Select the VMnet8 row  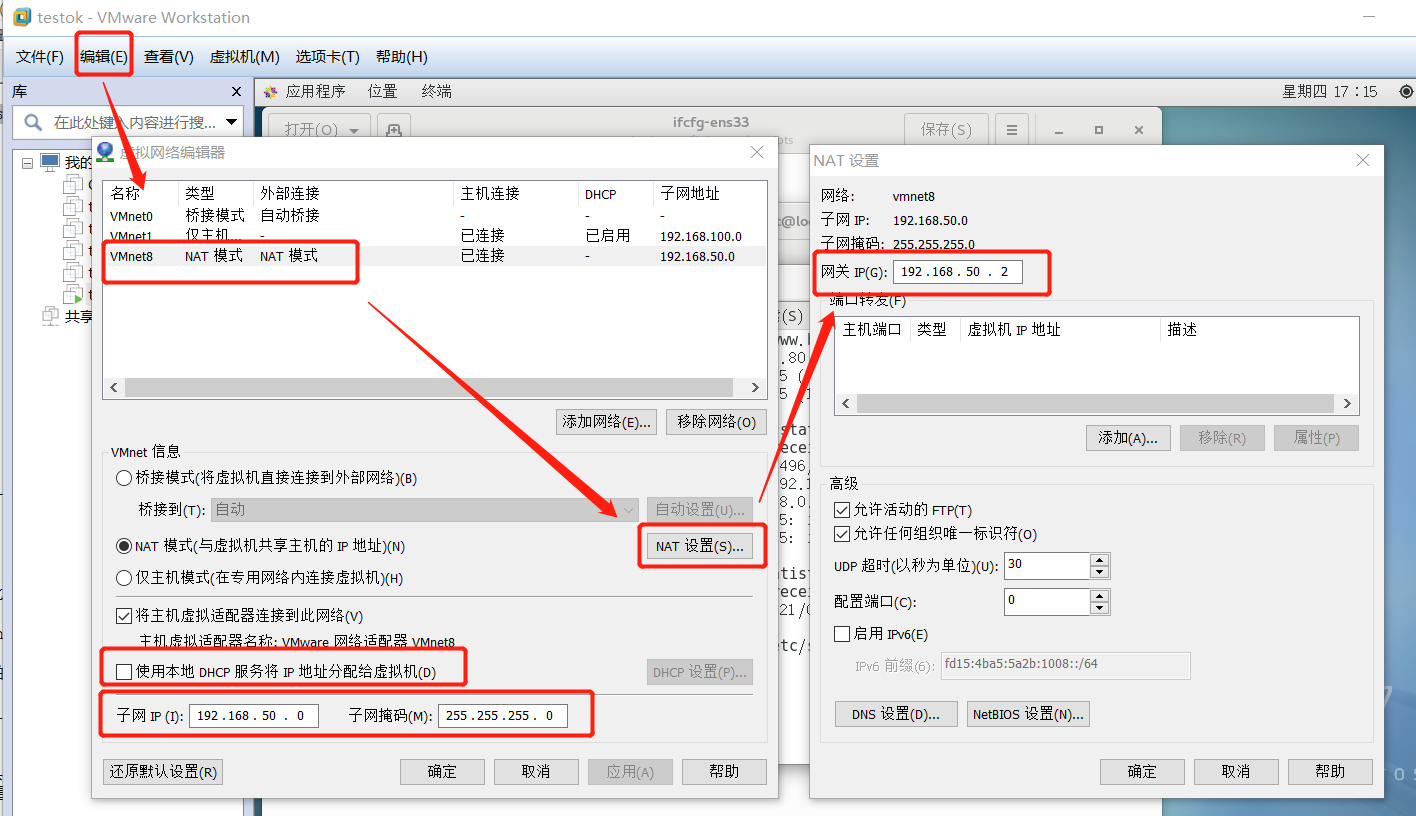tap(435, 256)
